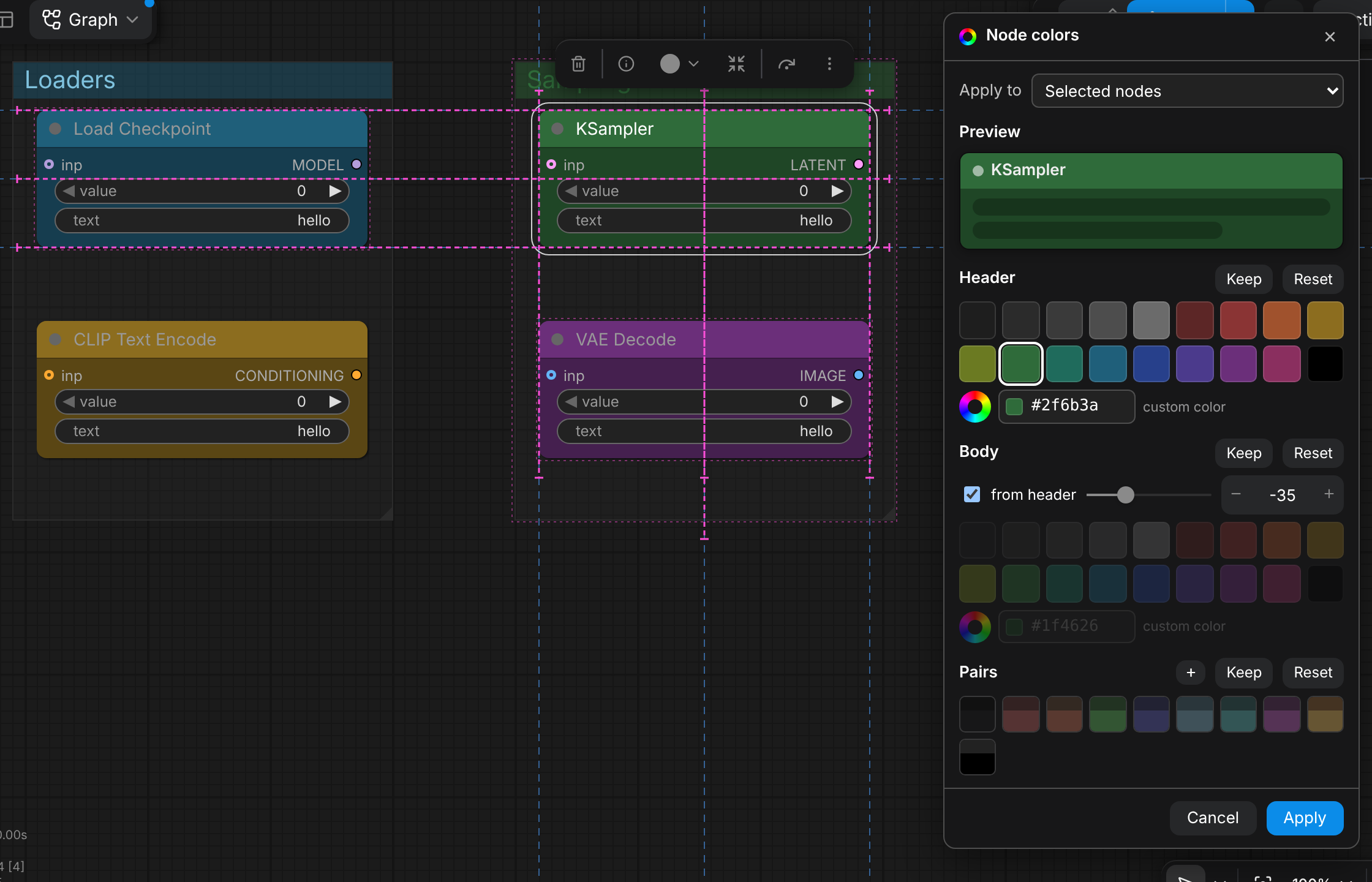
Task: Toggle the CLIP Text Encode collapse dot
Action: pyautogui.click(x=55, y=339)
